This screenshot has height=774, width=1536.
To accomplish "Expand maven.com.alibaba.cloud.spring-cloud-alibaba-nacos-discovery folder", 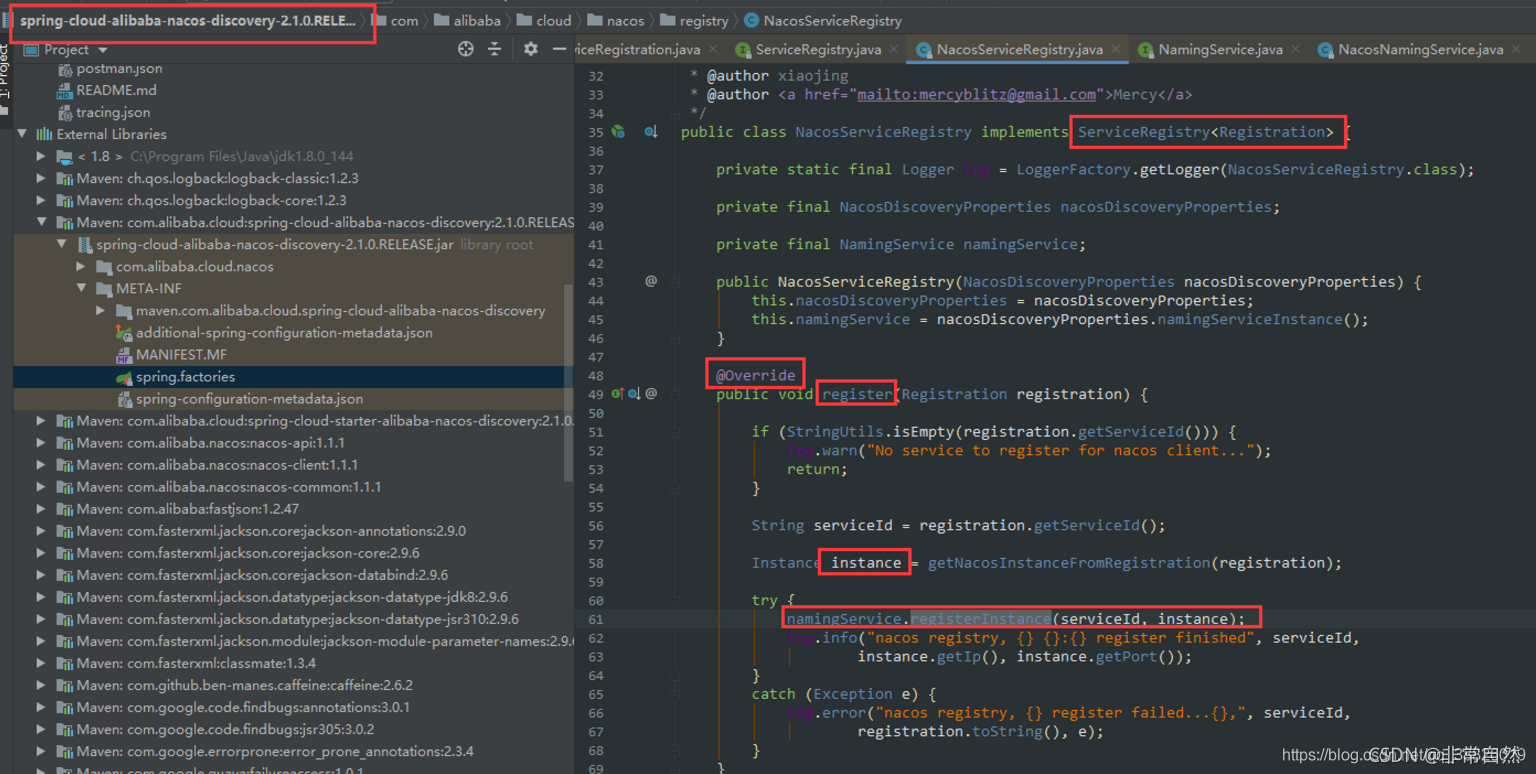I will [101, 310].
